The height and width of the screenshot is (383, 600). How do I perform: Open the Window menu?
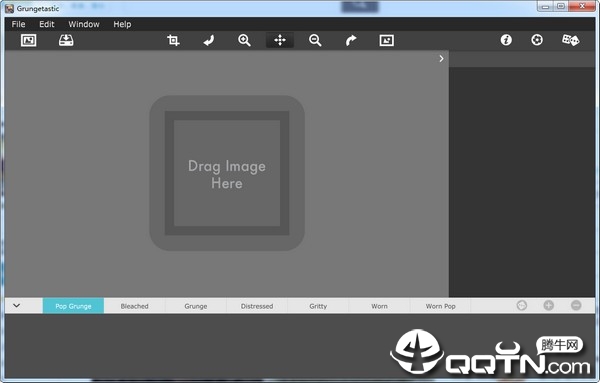point(84,24)
